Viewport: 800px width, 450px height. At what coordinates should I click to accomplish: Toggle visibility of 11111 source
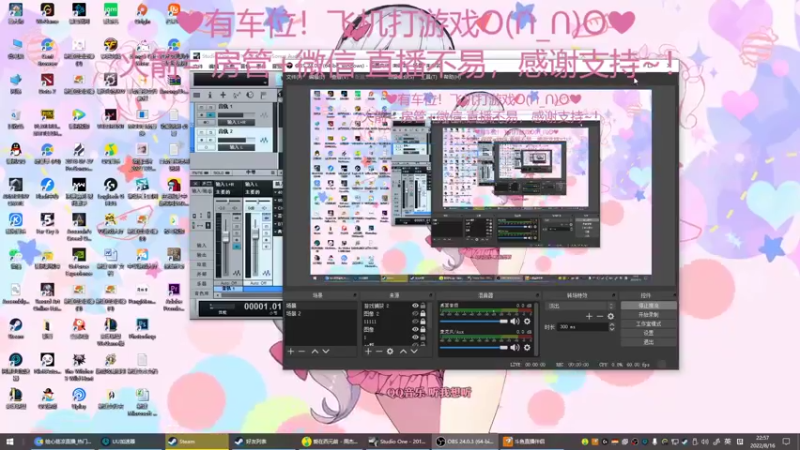coord(415,321)
